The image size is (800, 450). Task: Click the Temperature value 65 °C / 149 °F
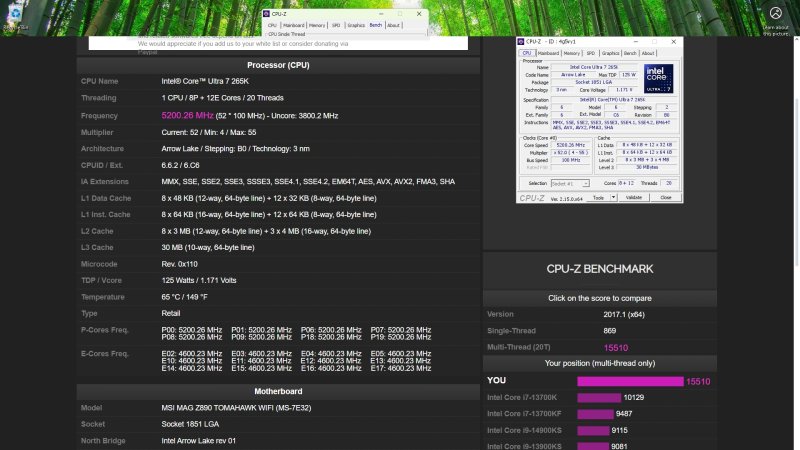(x=184, y=297)
